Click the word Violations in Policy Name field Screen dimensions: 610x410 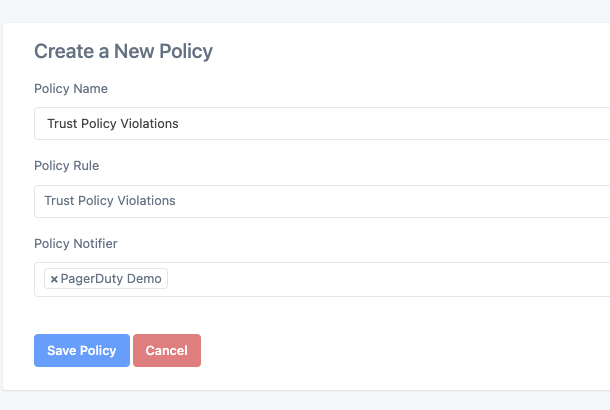click(149, 123)
